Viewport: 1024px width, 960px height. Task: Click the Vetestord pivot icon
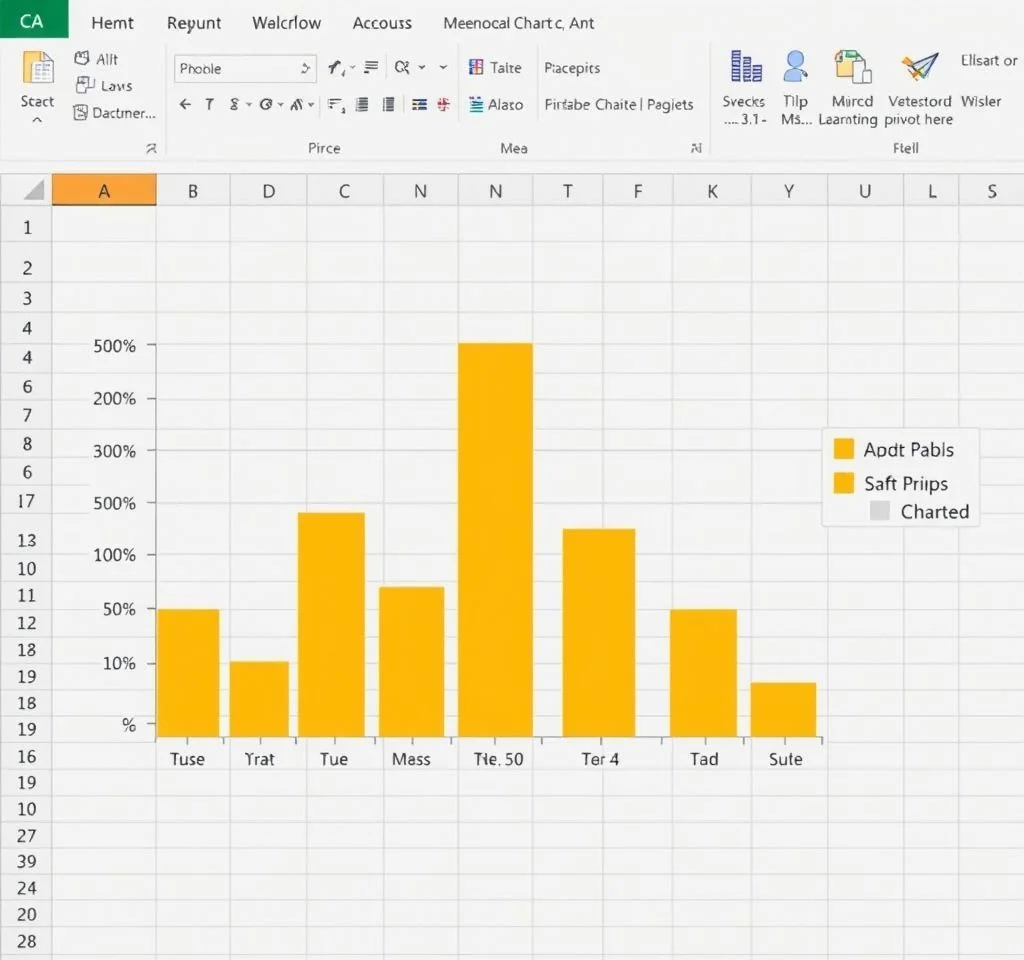919,67
